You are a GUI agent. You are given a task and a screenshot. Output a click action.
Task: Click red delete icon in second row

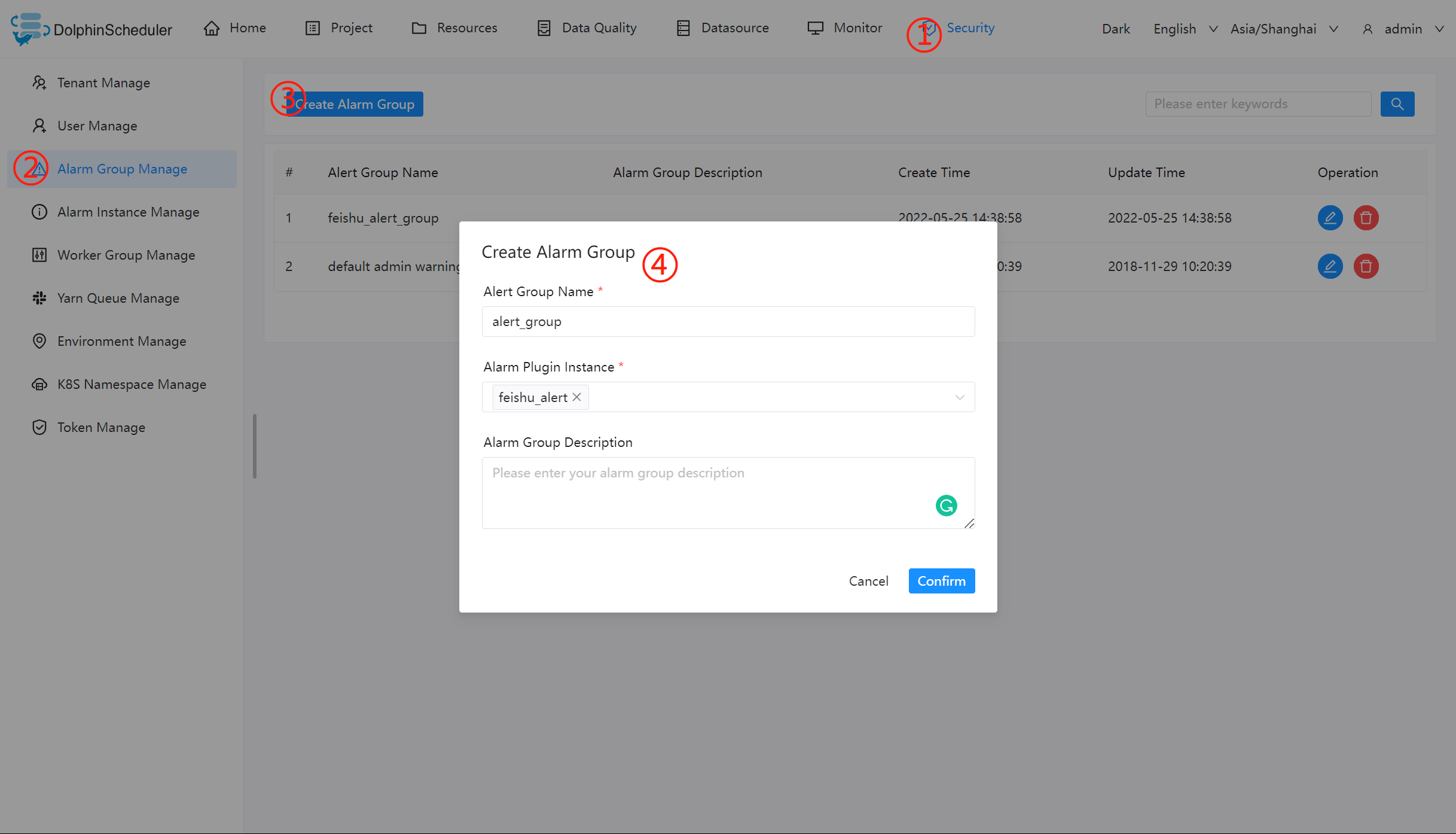[1366, 266]
